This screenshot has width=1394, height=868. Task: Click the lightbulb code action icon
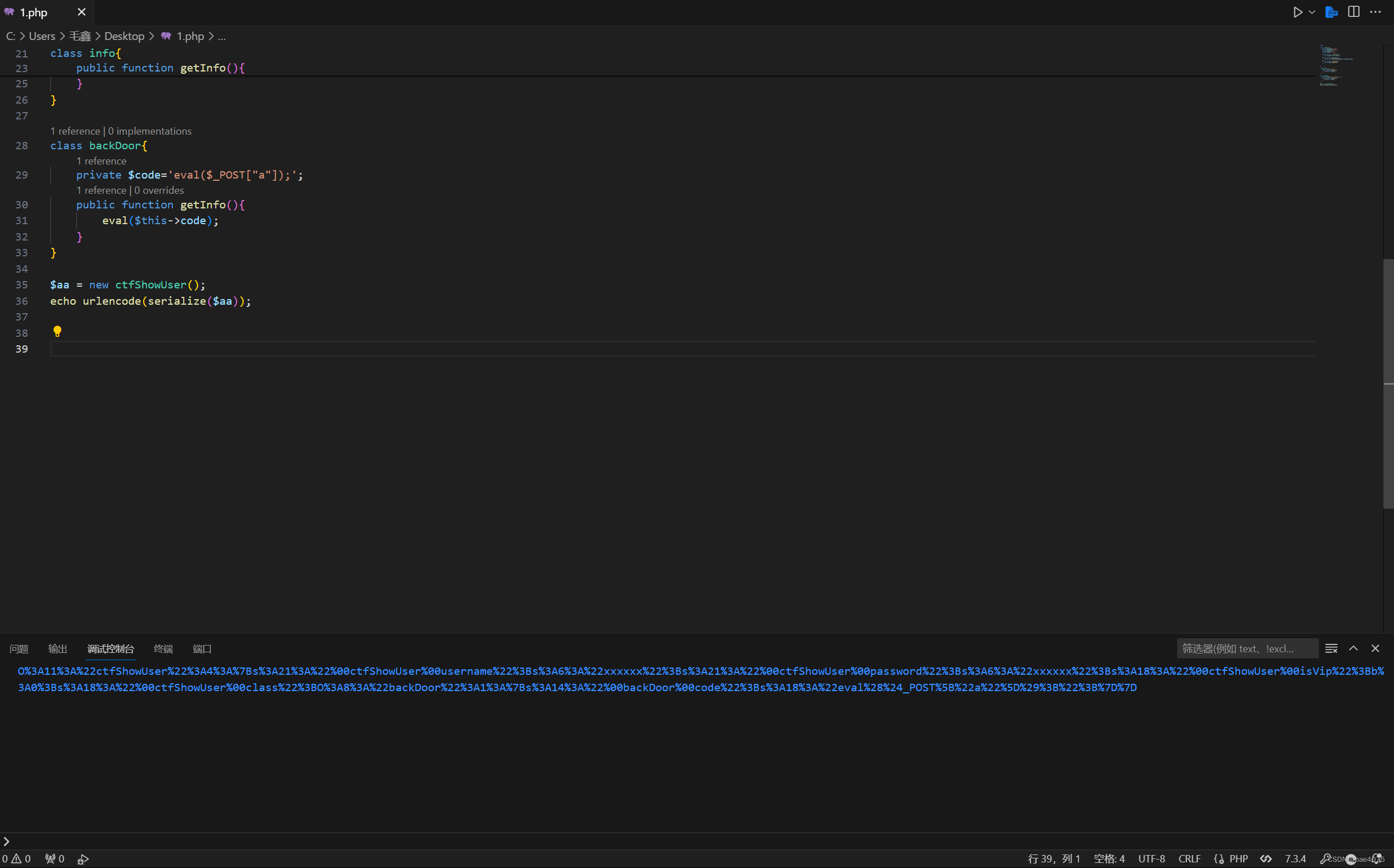57,331
